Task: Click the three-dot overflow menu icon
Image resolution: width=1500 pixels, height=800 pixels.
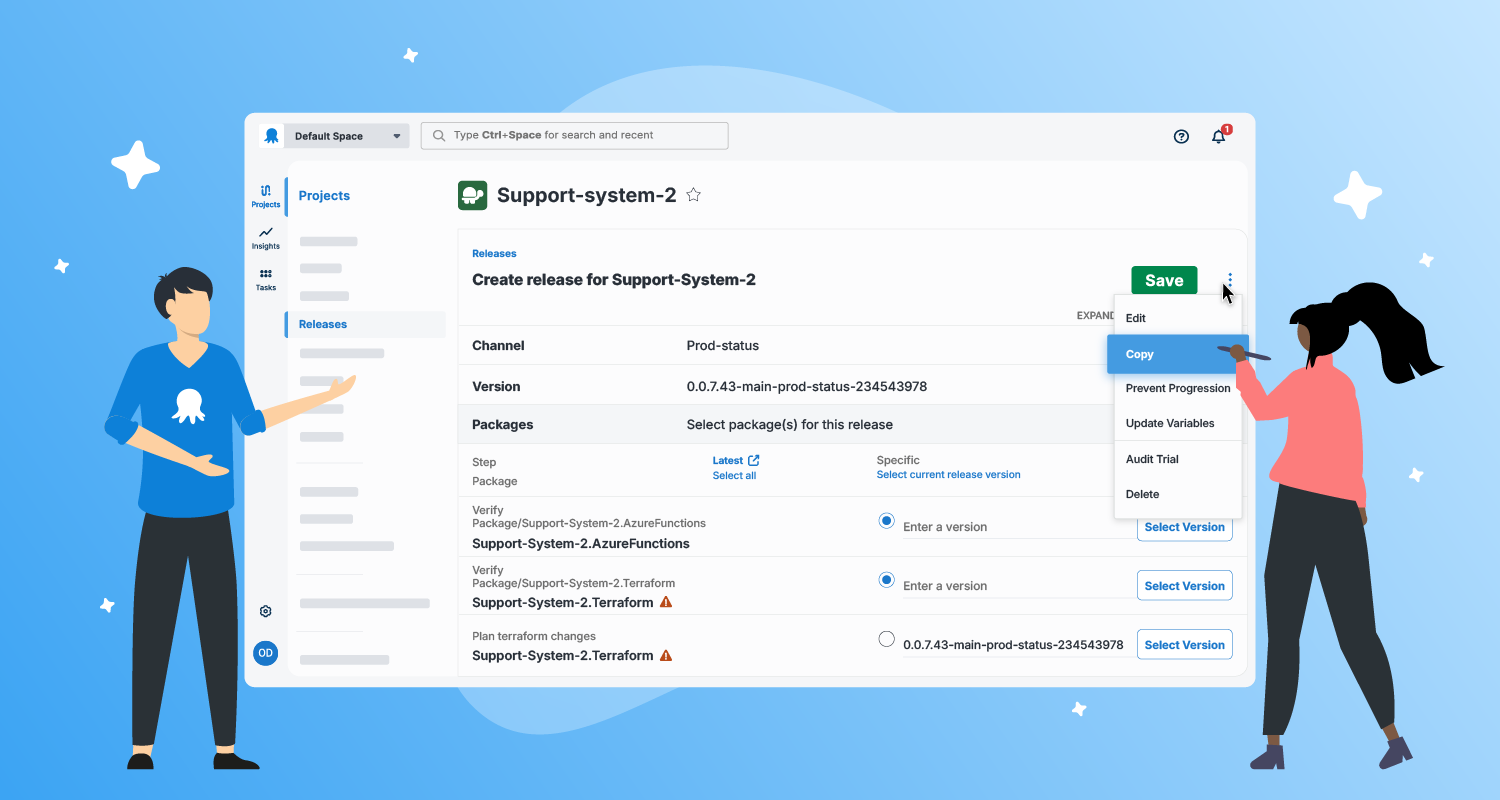Action: pos(1230,280)
